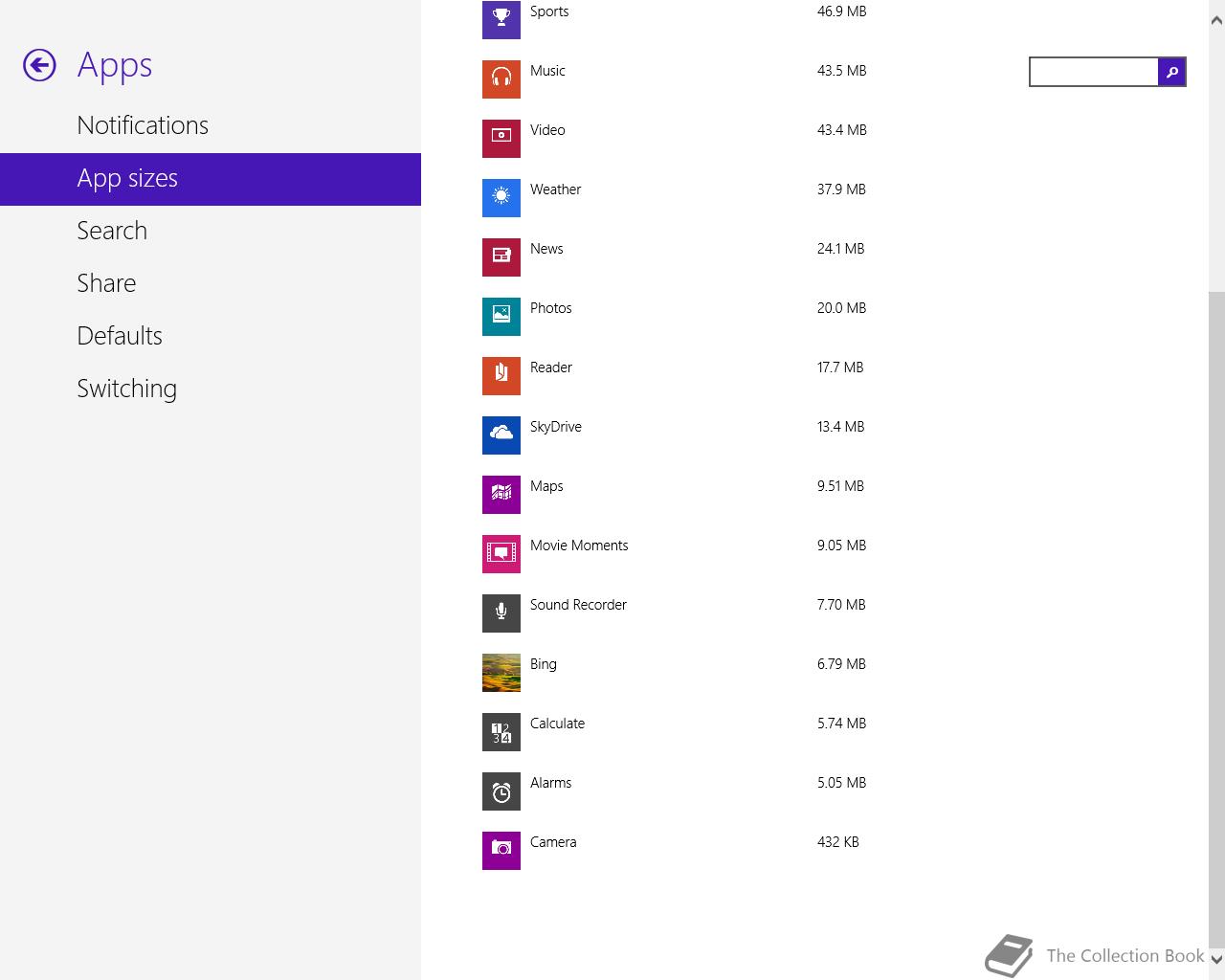This screenshot has height=980, width=1225.
Task: Select the Movie Moments app name
Action: pyautogui.click(x=579, y=546)
